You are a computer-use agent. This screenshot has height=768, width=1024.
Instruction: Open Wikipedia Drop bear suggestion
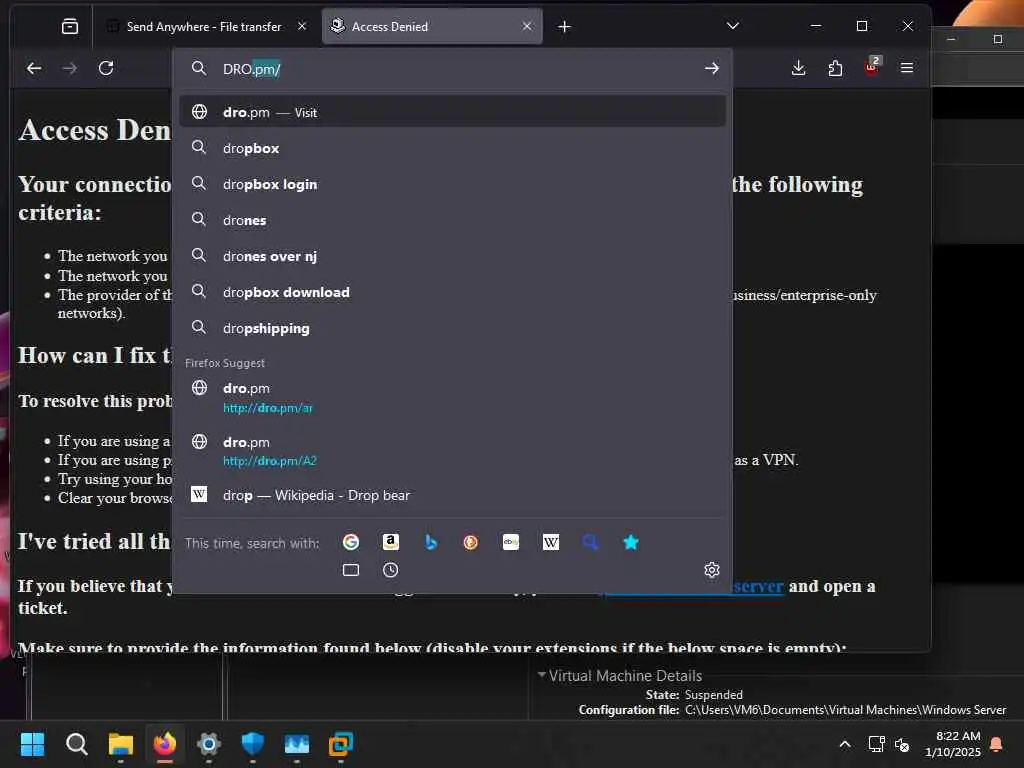[x=452, y=495]
